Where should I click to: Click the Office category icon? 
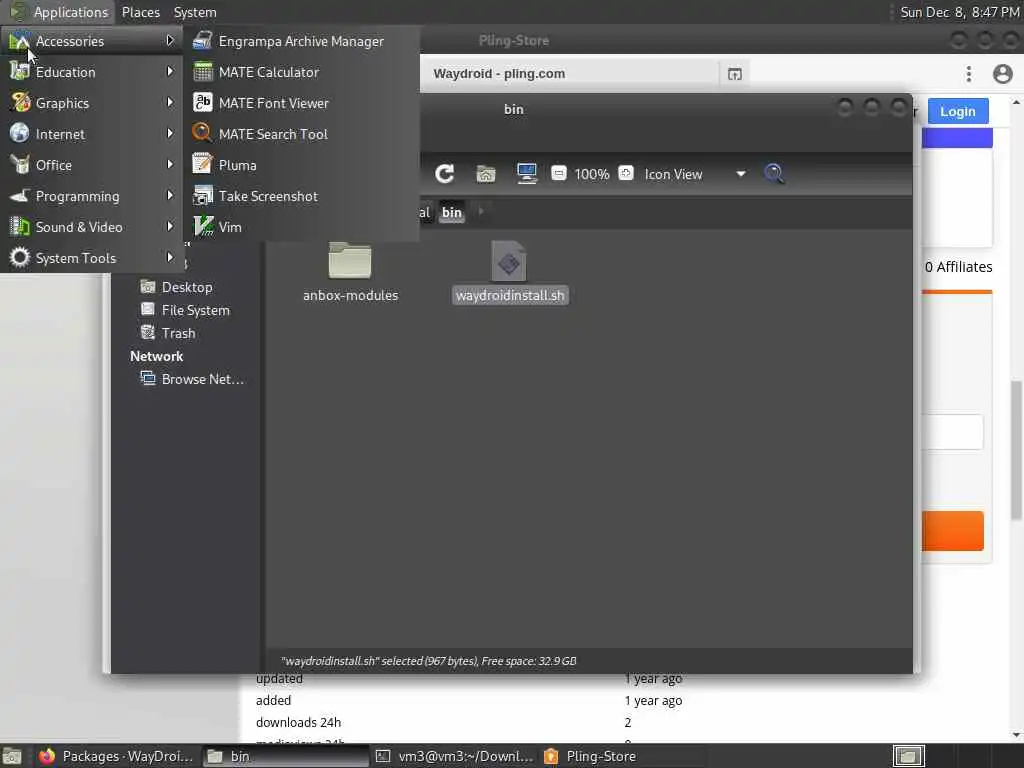click(20, 165)
